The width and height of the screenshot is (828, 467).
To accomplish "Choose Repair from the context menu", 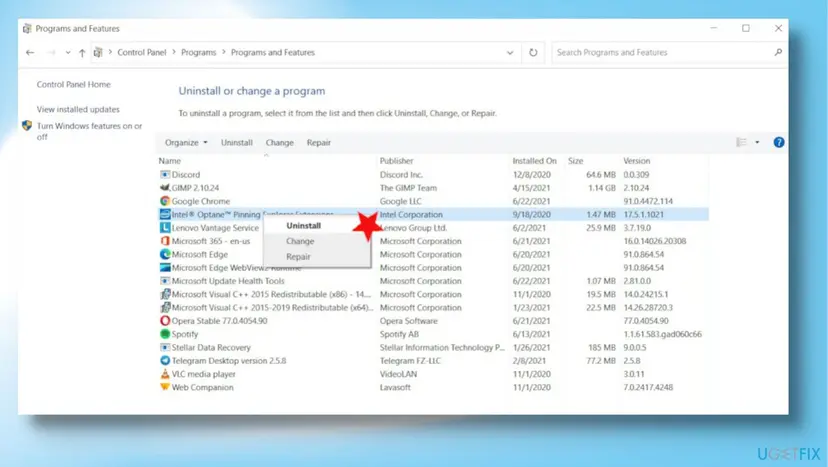I will (x=298, y=256).
